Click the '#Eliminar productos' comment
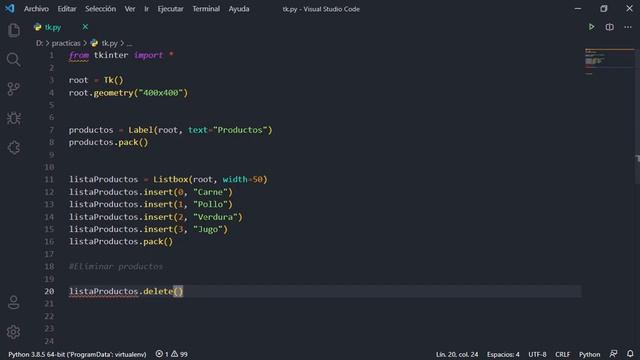 [x=116, y=267]
